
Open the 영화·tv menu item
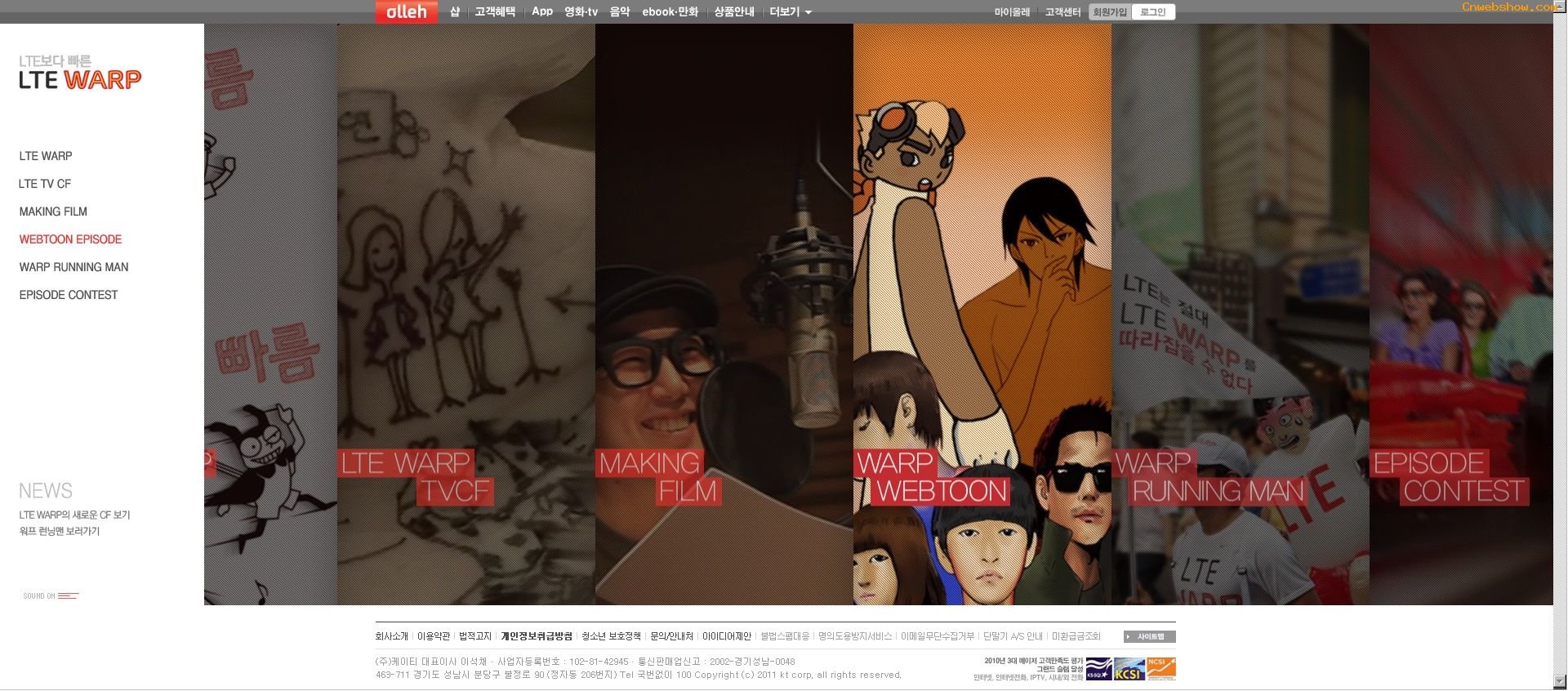point(581,11)
